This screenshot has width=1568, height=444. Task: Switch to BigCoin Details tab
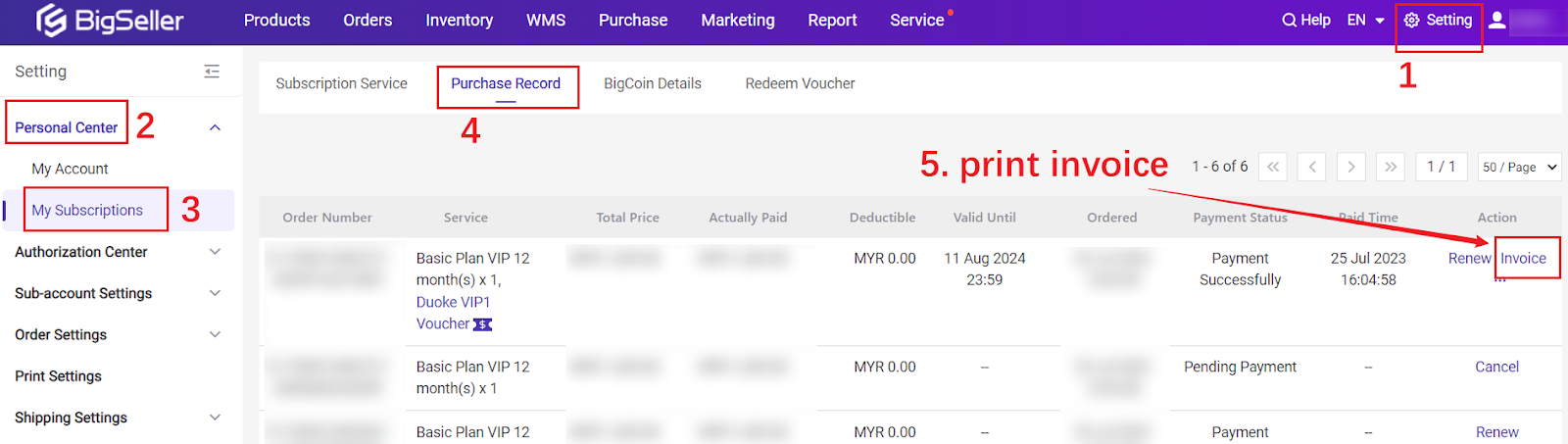(x=653, y=84)
